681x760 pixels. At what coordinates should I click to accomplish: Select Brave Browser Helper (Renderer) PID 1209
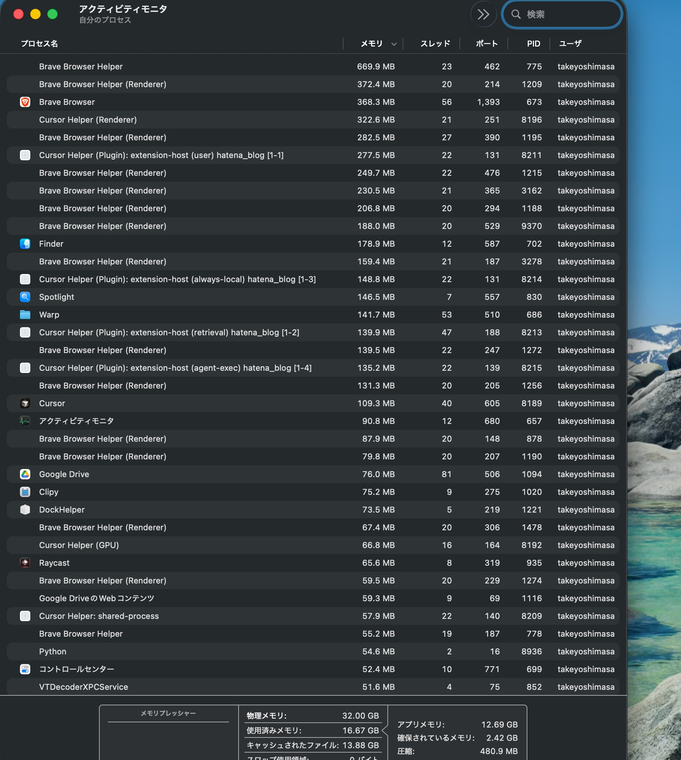click(313, 84)
